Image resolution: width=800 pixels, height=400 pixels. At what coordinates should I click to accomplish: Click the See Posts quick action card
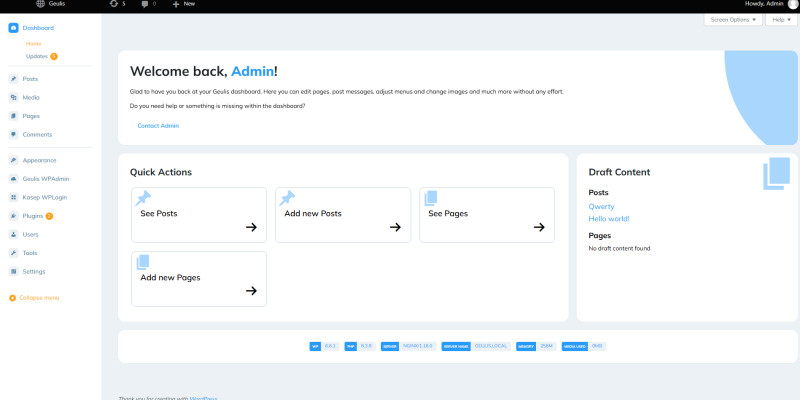click(x=199, y=214)
